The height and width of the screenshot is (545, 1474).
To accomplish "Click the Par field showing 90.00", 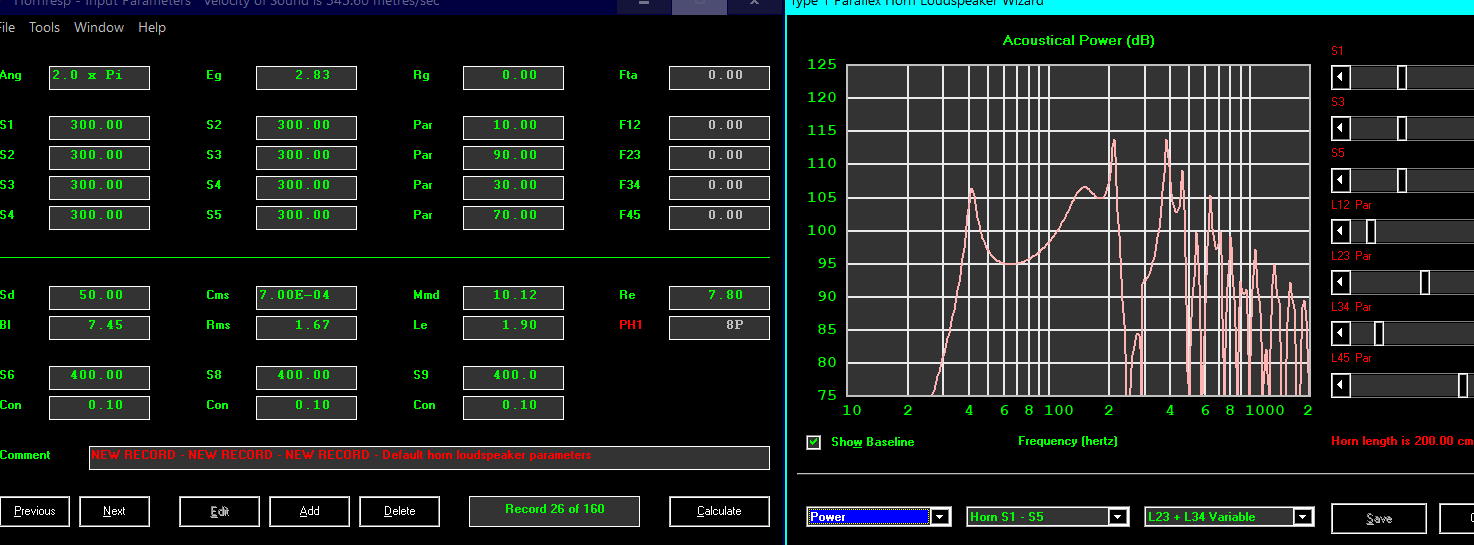I will point(513,157).
